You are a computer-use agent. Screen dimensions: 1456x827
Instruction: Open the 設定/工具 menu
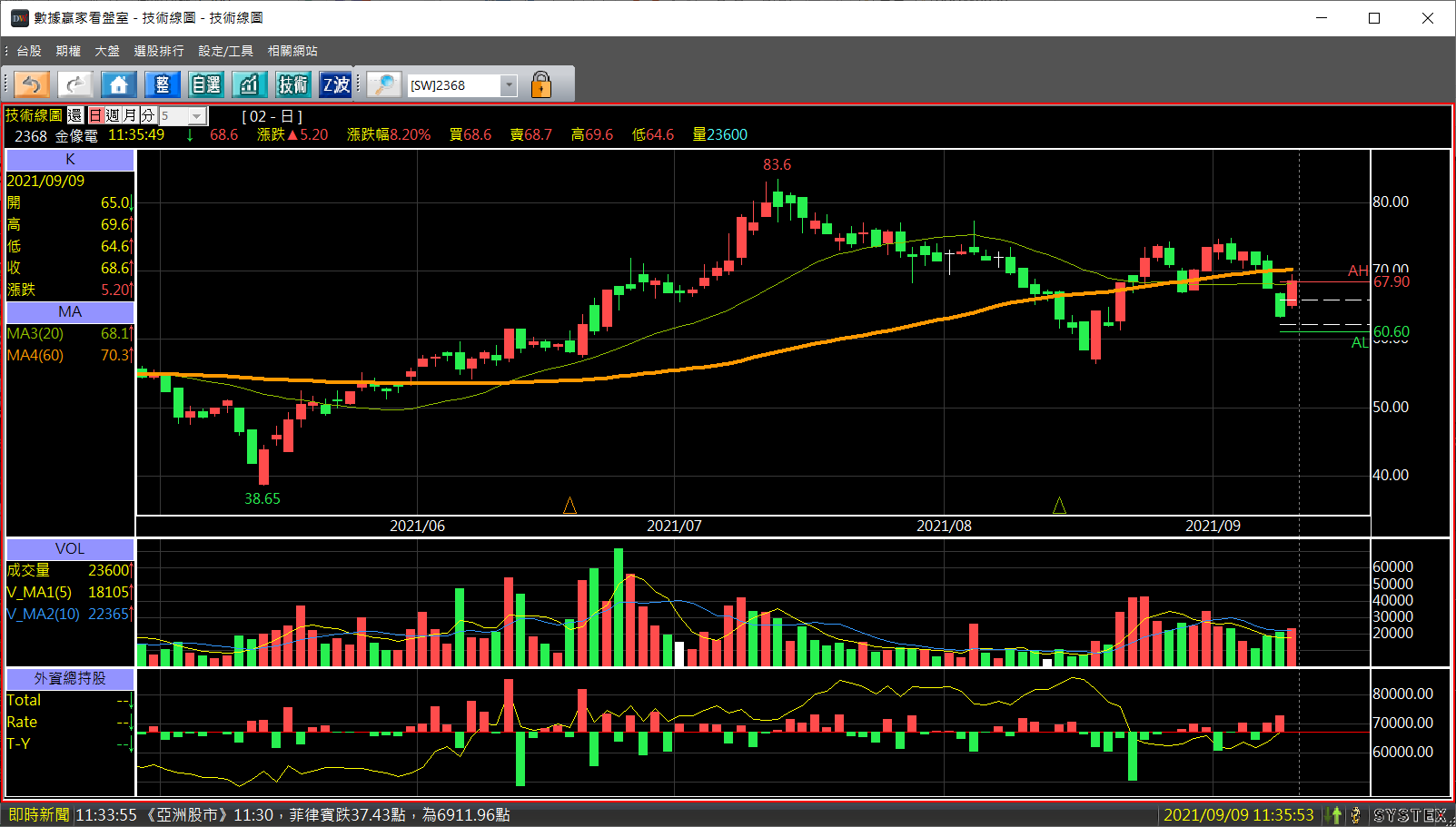[225, 51]
